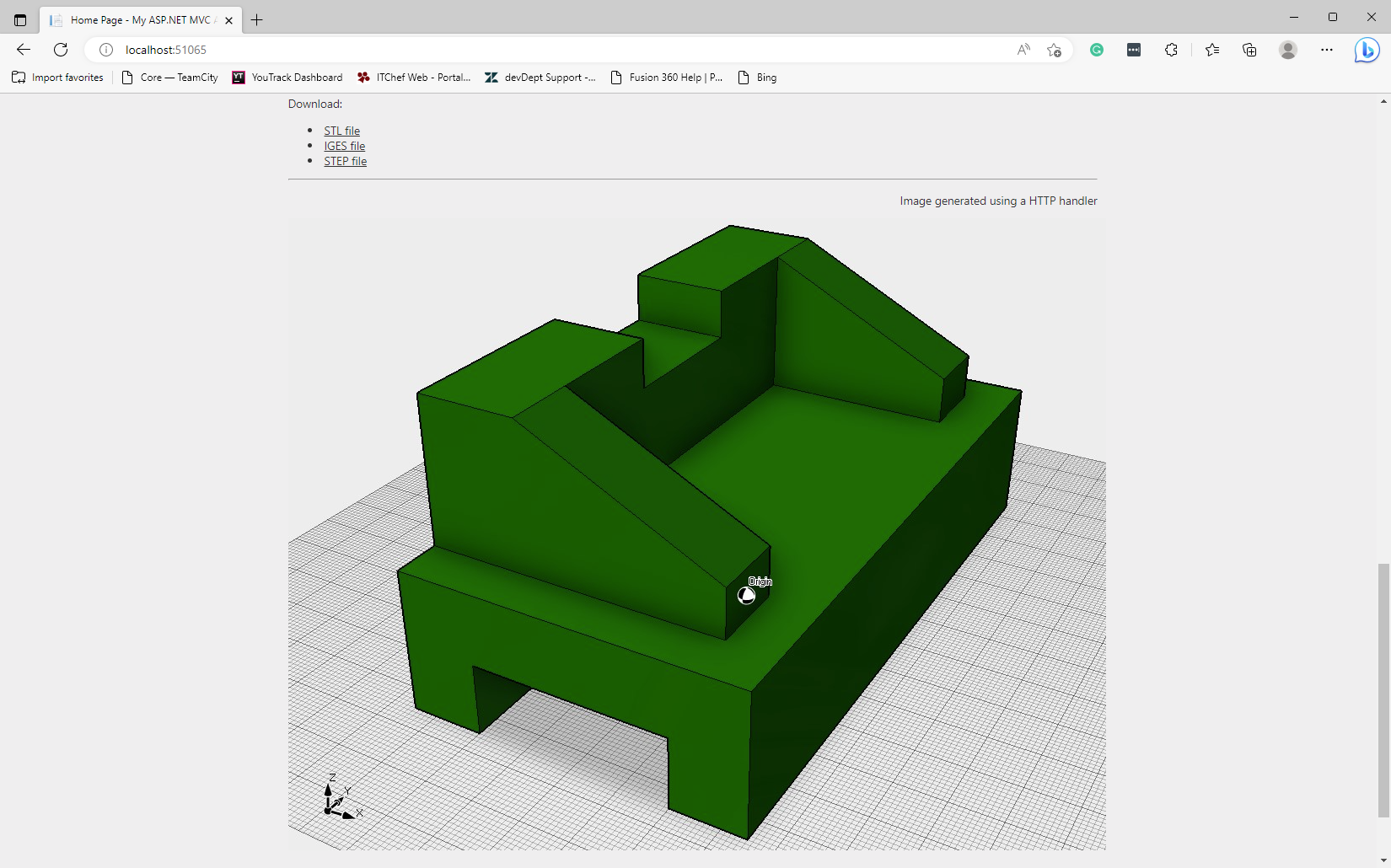Image resolution: width=1391 pixels, height=868 pixels.
Task: Open the Favorites hub
Action: coord(1211,50)
